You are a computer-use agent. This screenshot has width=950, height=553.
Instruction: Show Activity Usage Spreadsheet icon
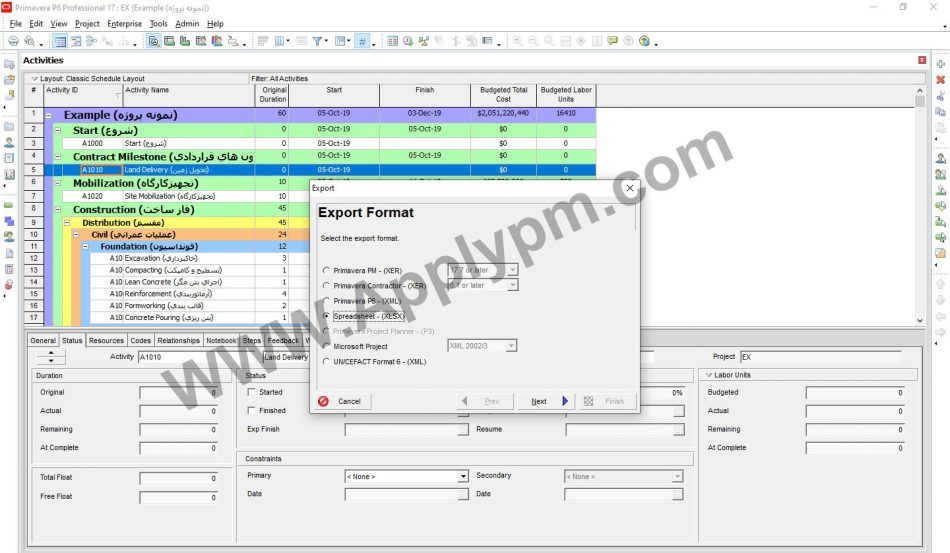[x=170, y=41]
